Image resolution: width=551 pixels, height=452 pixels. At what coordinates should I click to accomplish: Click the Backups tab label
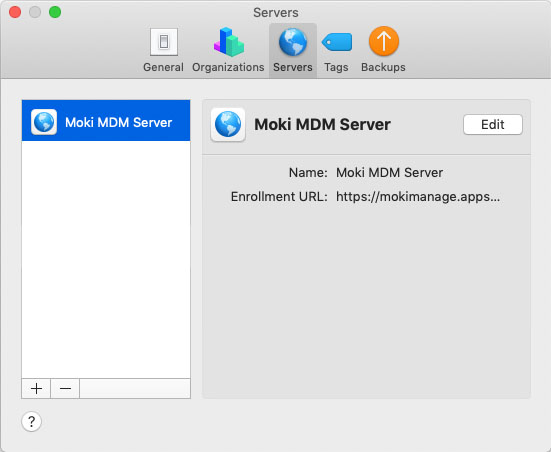click(x=383, y=67)
